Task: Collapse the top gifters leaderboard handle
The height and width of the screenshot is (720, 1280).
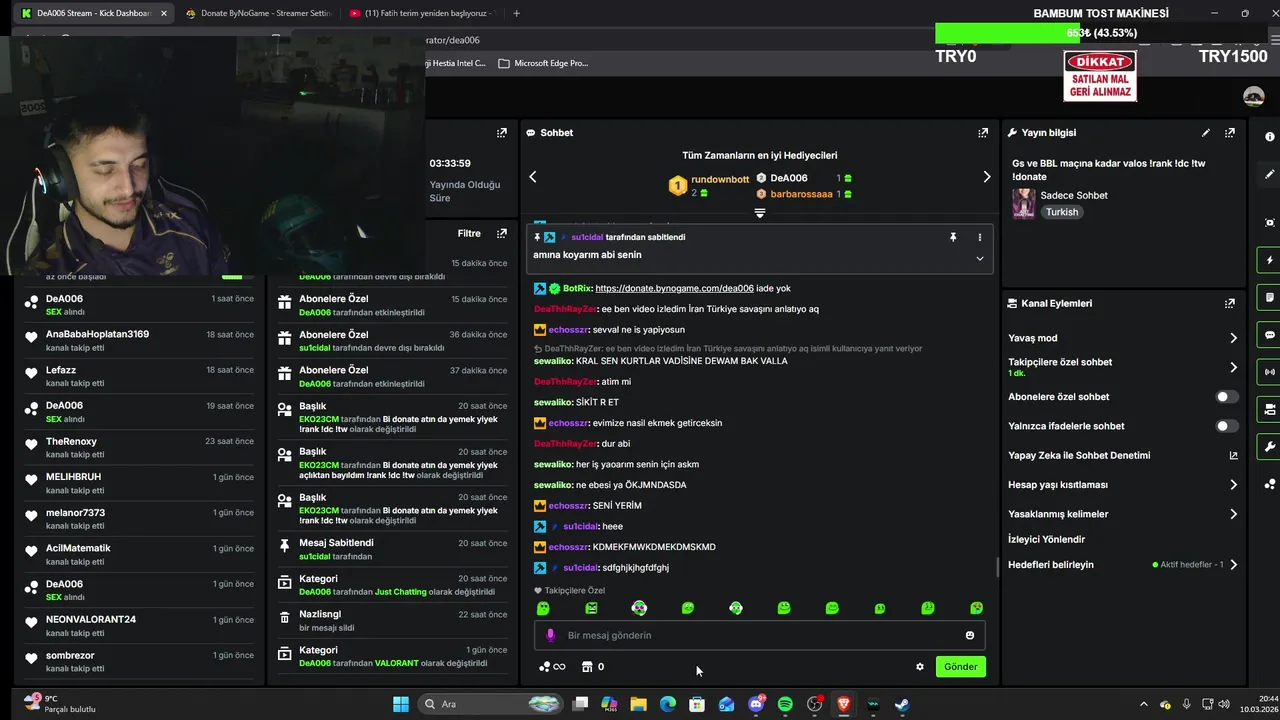Action: (x=760, y=213)
